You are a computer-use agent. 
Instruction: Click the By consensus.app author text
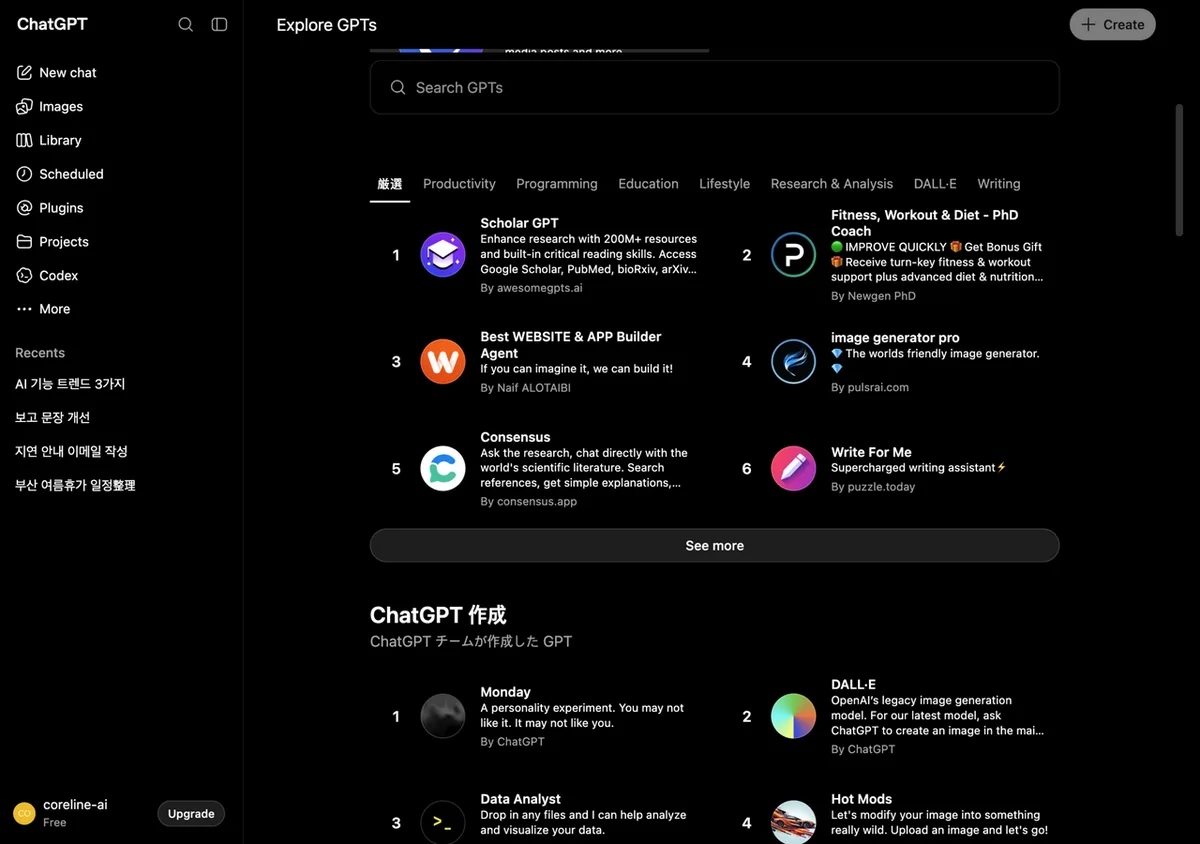click(528, 502)
